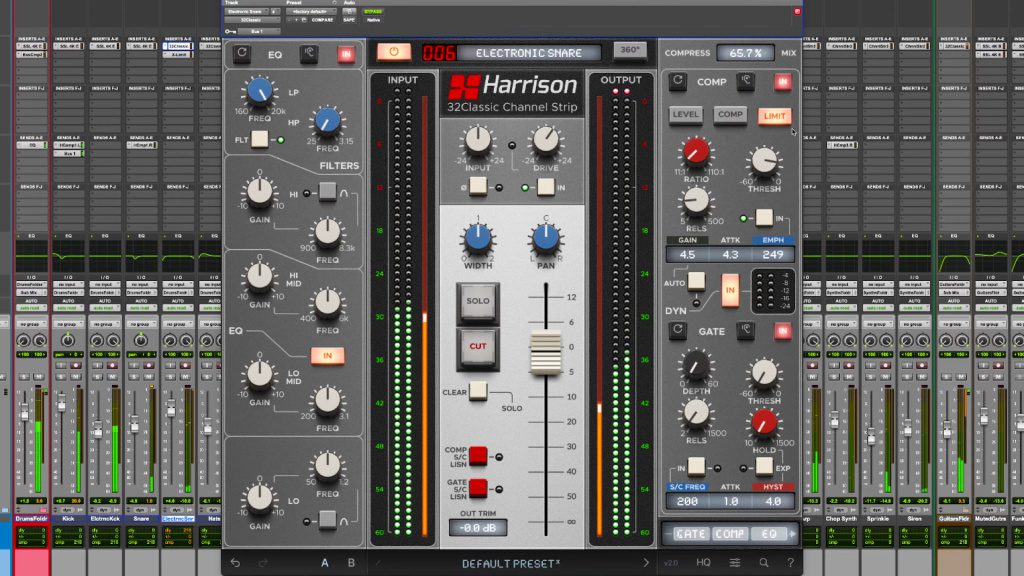Toggle the GATE S/C LISN red button
Screen dimensions: 1024x576
click(x=478, y=488)
